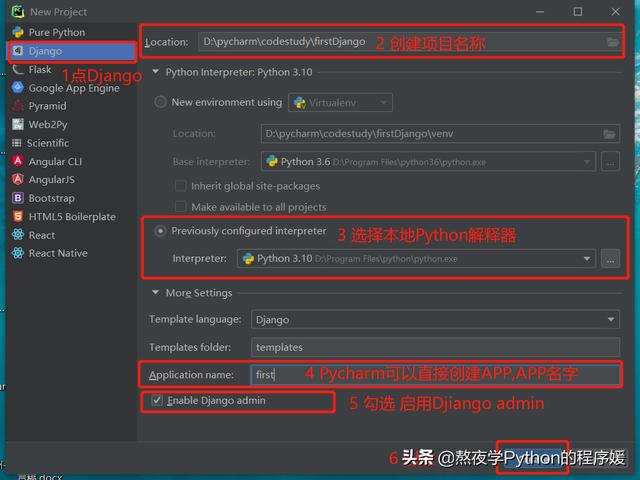The image size is (640, 480).
Task: Click the Scientific grid icon
Action: coord(17,143)
